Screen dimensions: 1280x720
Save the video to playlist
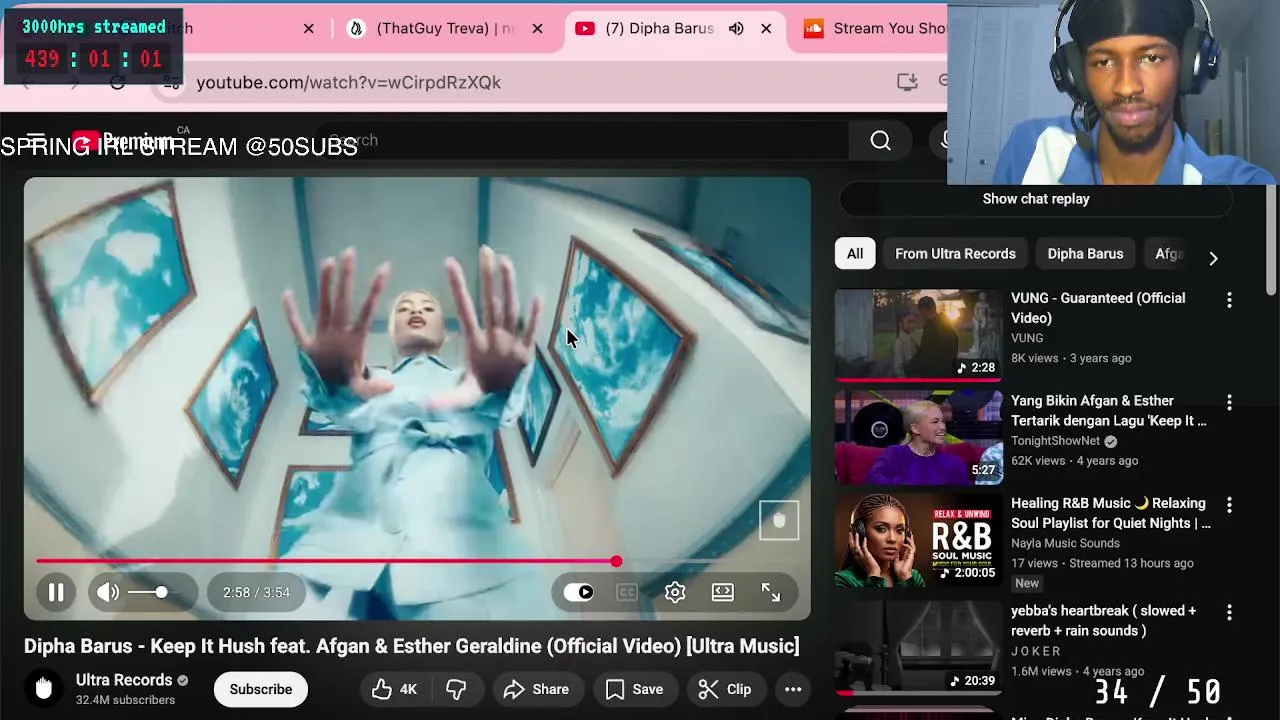point(634,689)
